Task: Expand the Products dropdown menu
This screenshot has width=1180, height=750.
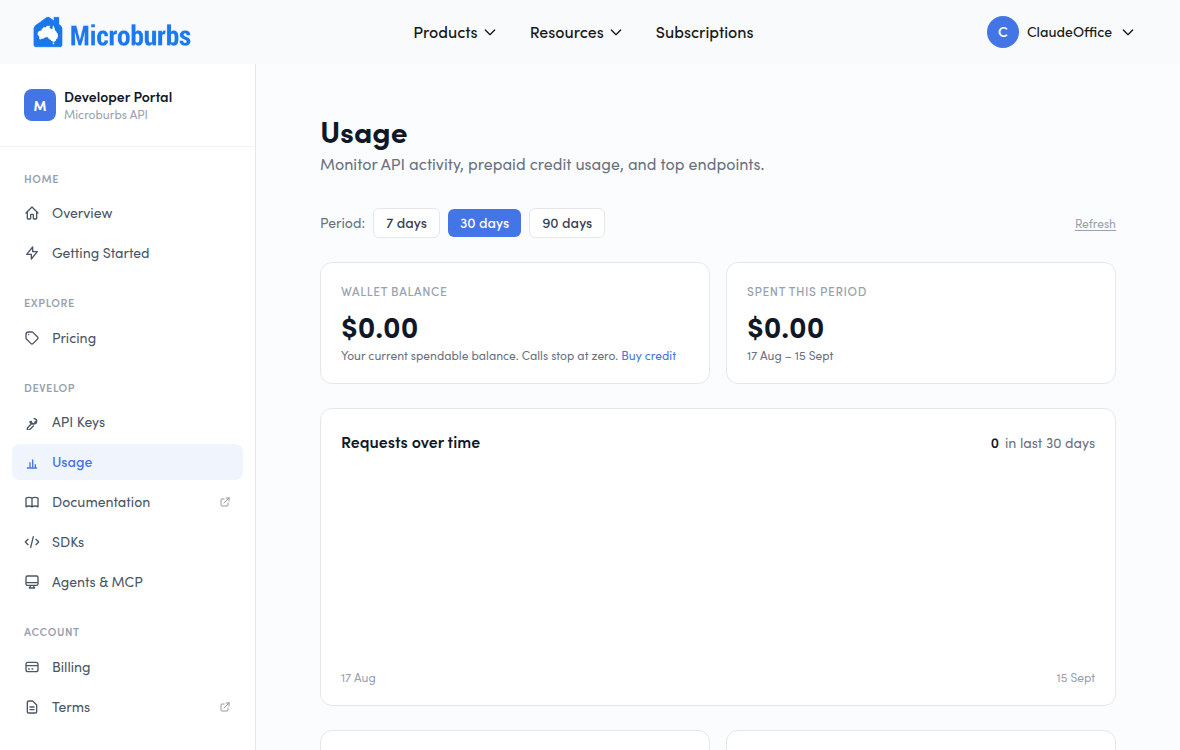Action: (x=455, y=32)
